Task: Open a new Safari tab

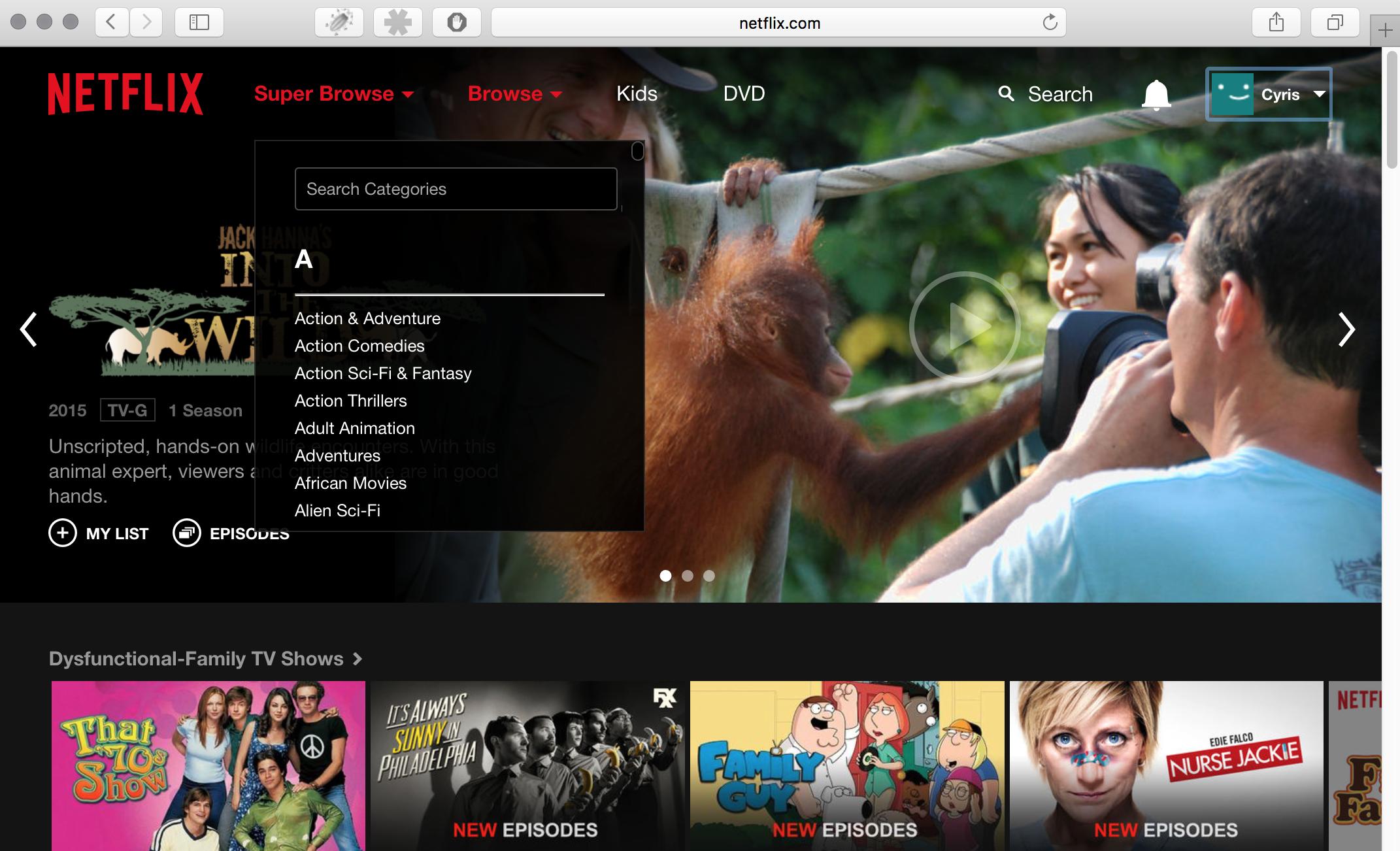Action: (x=1385, y=30)
